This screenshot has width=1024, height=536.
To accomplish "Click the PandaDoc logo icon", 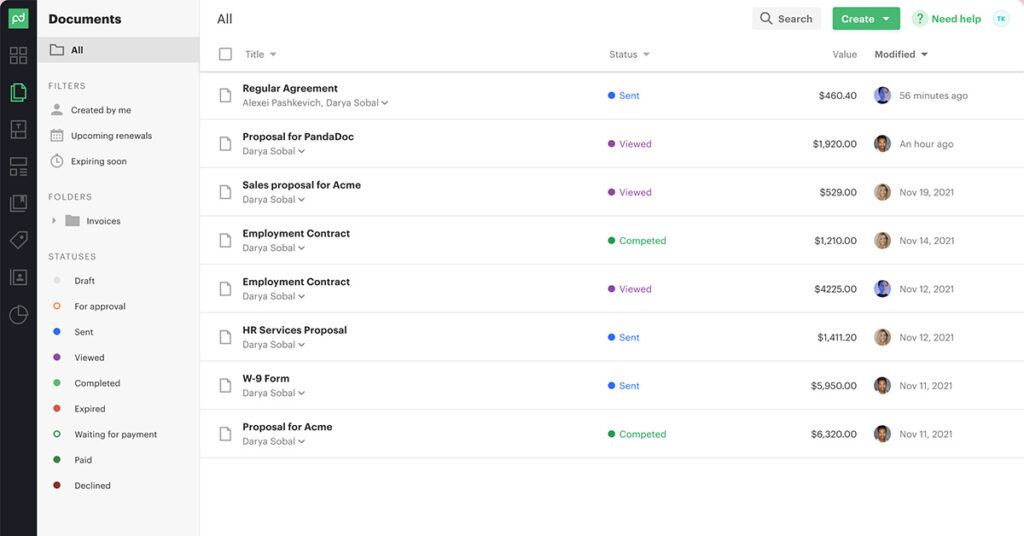I will click(x=18, y=18).
